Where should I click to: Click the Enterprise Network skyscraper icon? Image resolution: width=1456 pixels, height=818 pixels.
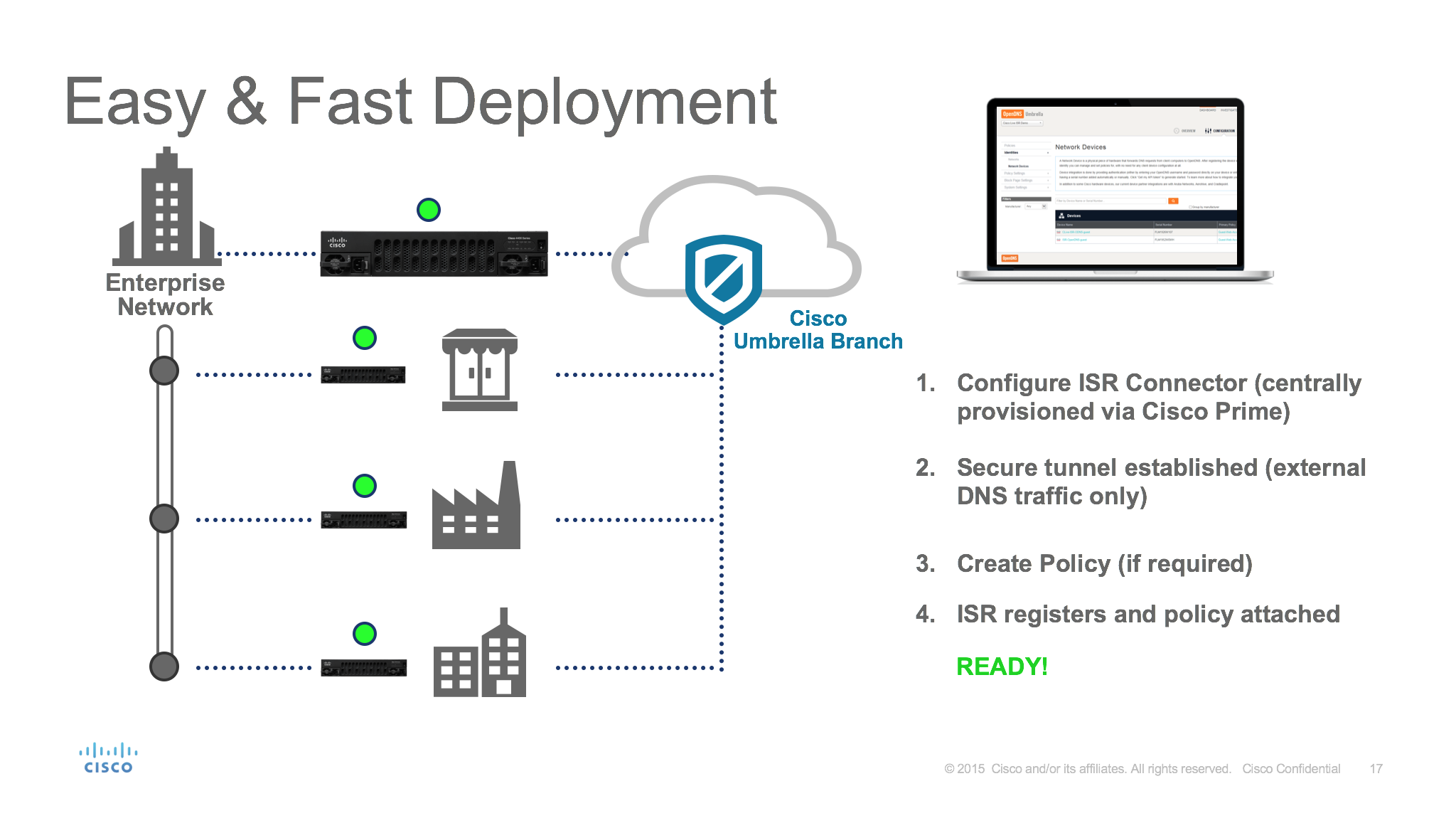coord(166,210)
